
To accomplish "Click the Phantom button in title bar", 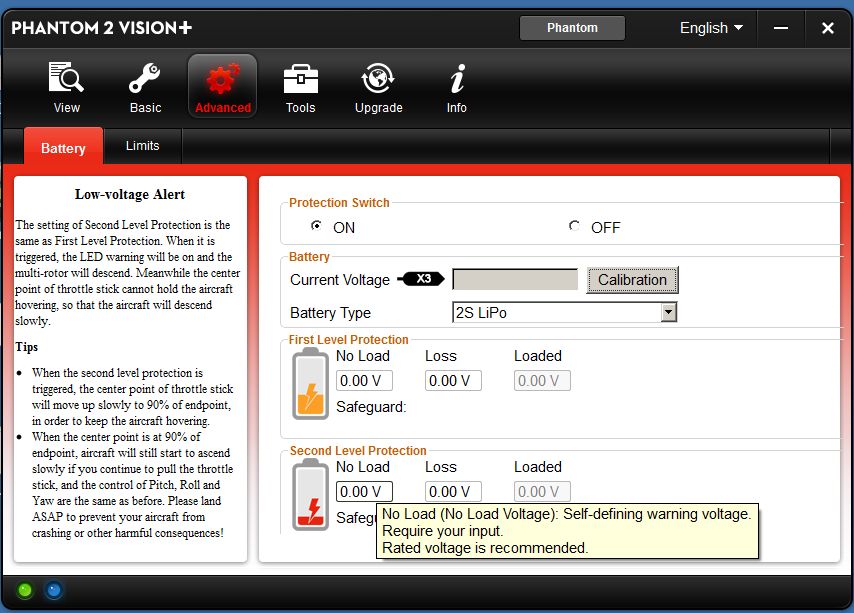I will click(572, 28).
